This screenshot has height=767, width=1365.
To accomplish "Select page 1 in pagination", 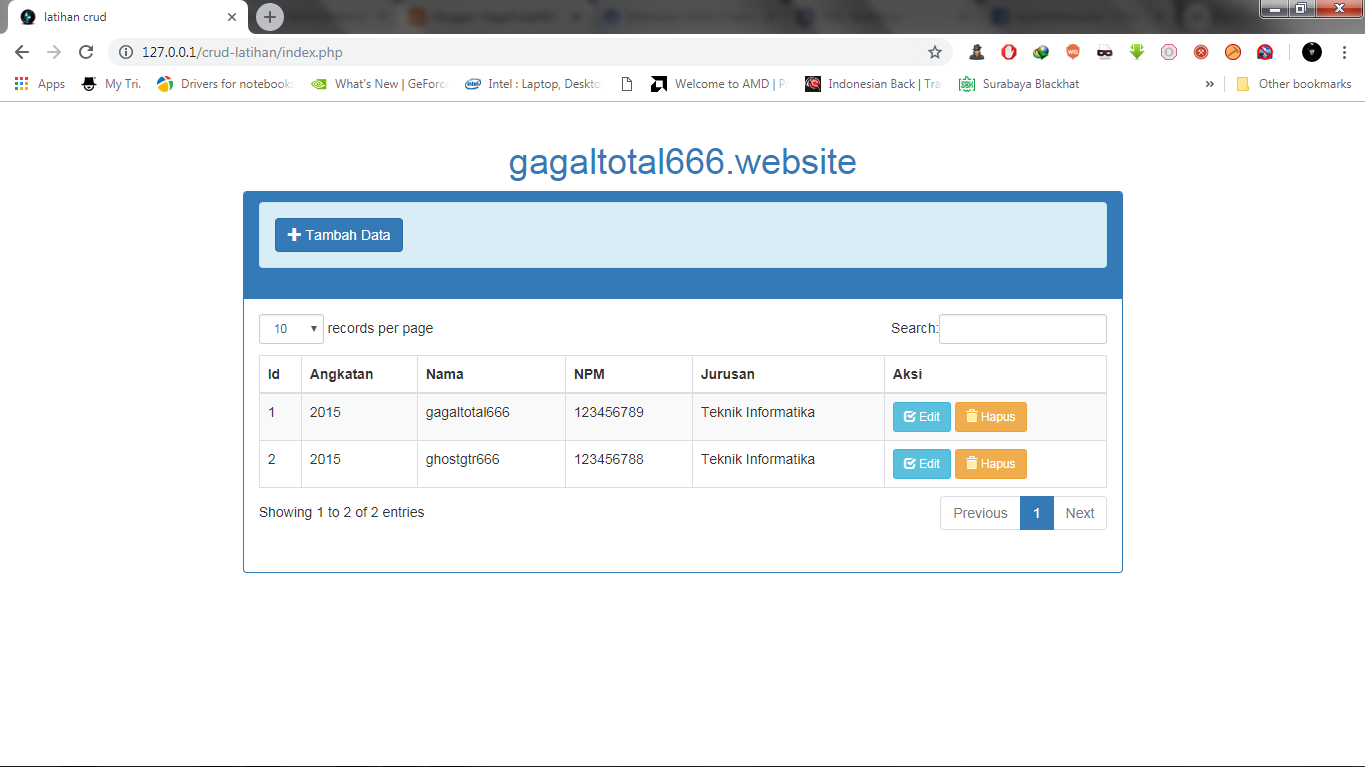I will pos(1037,513).
